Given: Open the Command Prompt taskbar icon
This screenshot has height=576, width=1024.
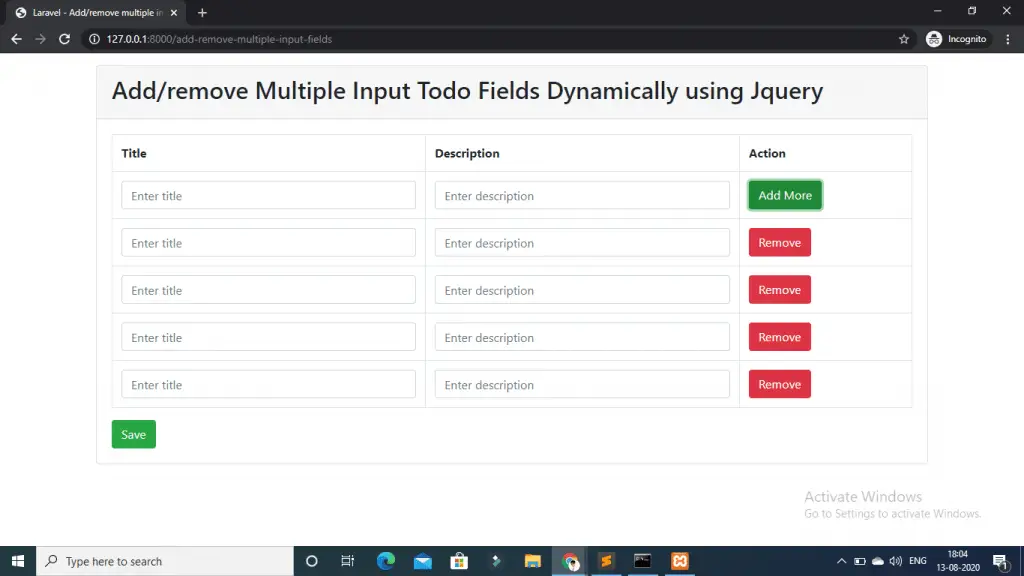Looking at the screenshot, I should [642, 561].
